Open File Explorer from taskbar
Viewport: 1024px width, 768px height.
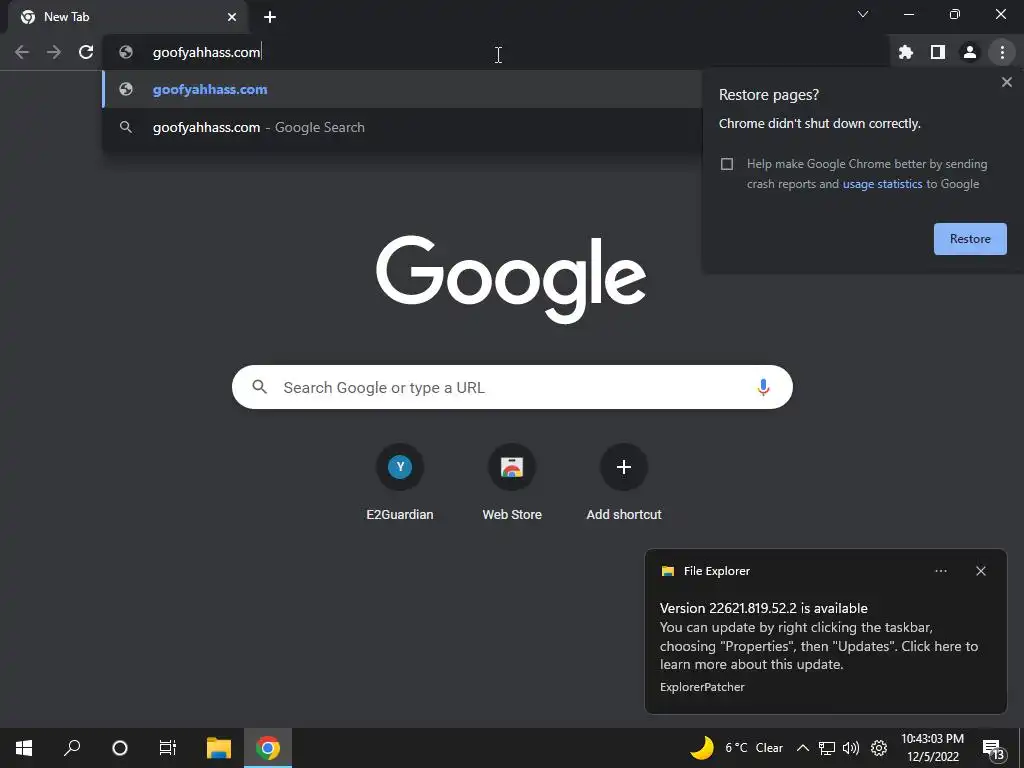(219, 748)
